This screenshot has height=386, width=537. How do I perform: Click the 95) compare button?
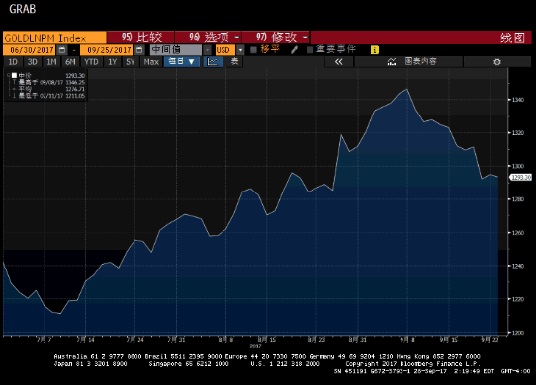point(141,37)
